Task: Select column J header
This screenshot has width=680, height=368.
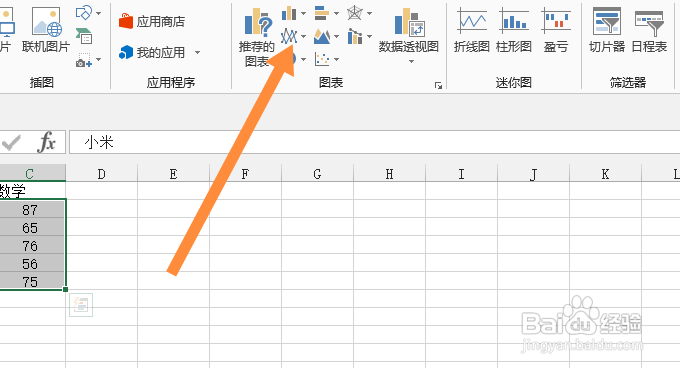Action: pyautogui.click(x=533, y=173)
